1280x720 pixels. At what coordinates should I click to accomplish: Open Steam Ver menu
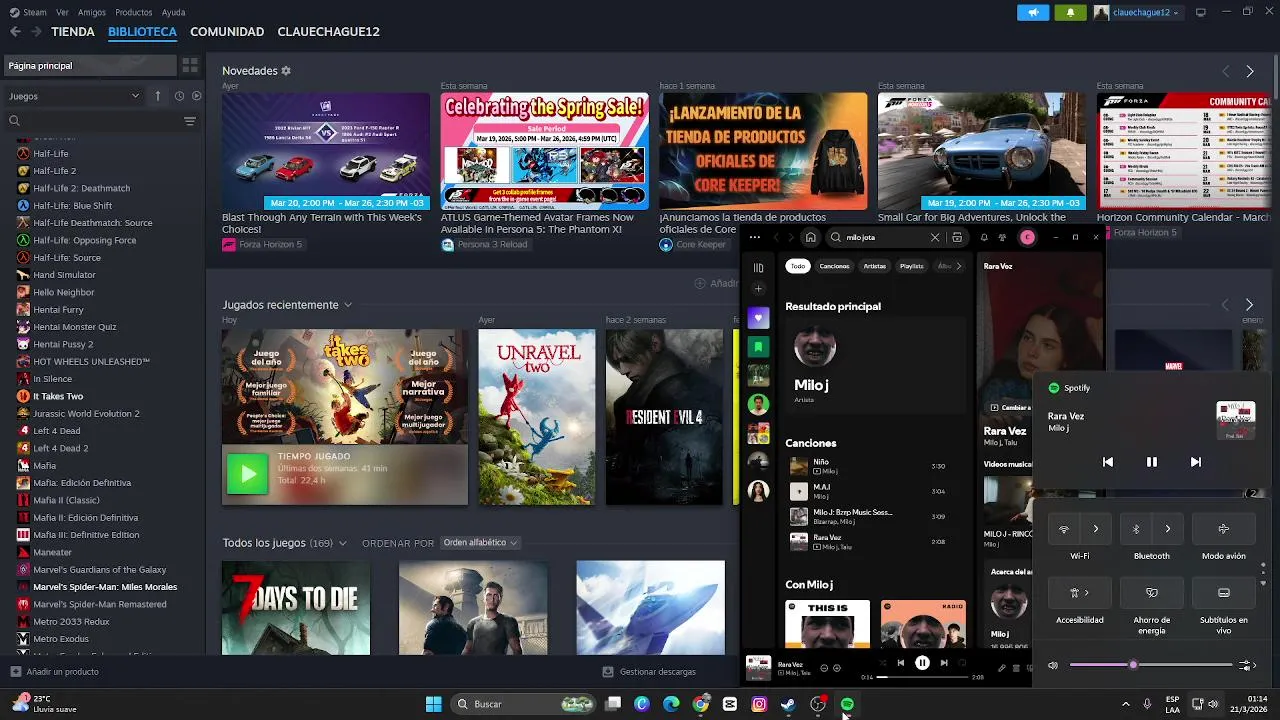click(63, 12)
